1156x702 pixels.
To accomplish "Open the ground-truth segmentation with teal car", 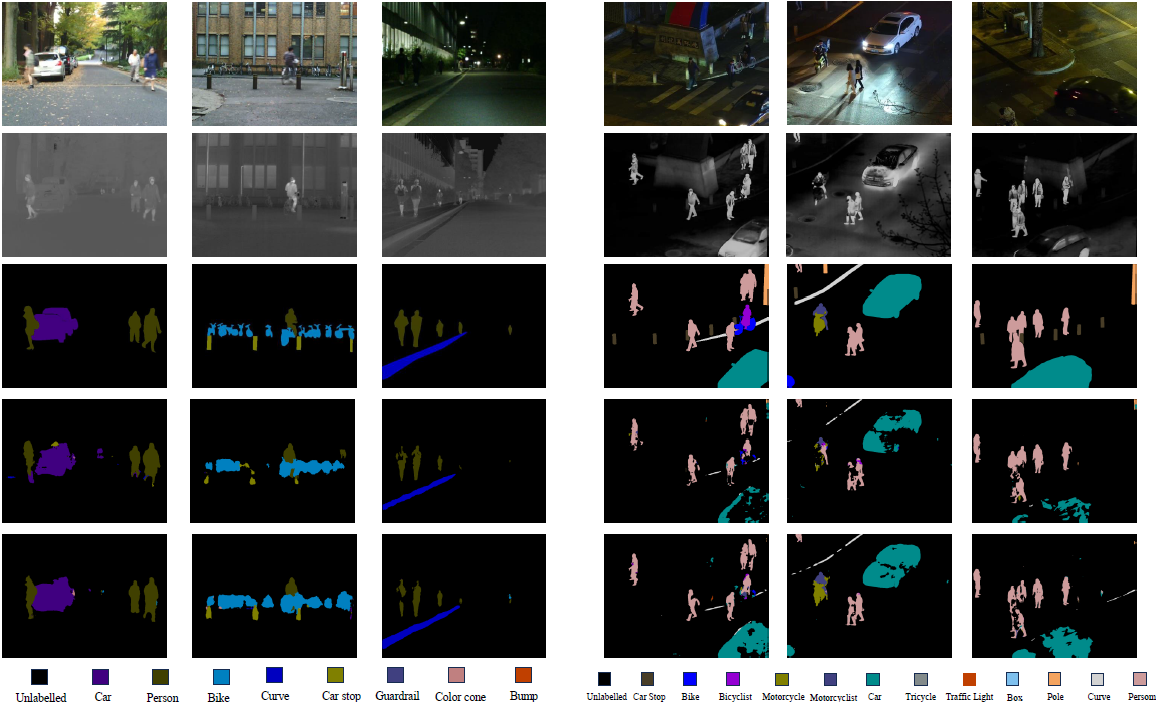I will click(869, 327).
